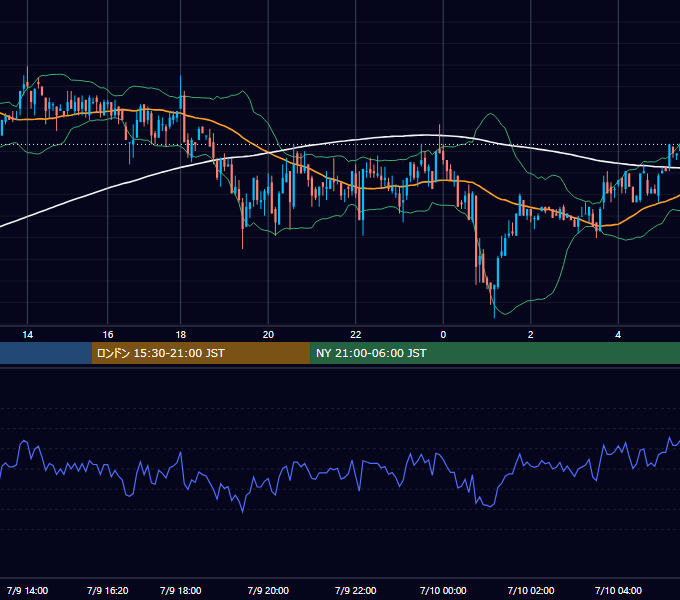Click the 20 hour axis label
Screen dimensions: 680x600
(x=268, y=335)
